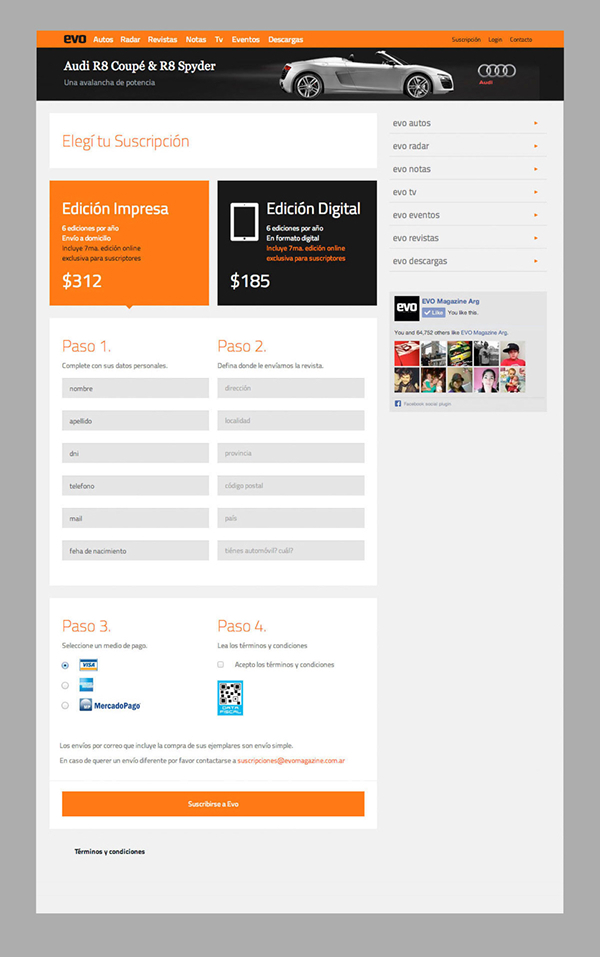Click the país input field
600x957 pixels.
tap(291, 518)
